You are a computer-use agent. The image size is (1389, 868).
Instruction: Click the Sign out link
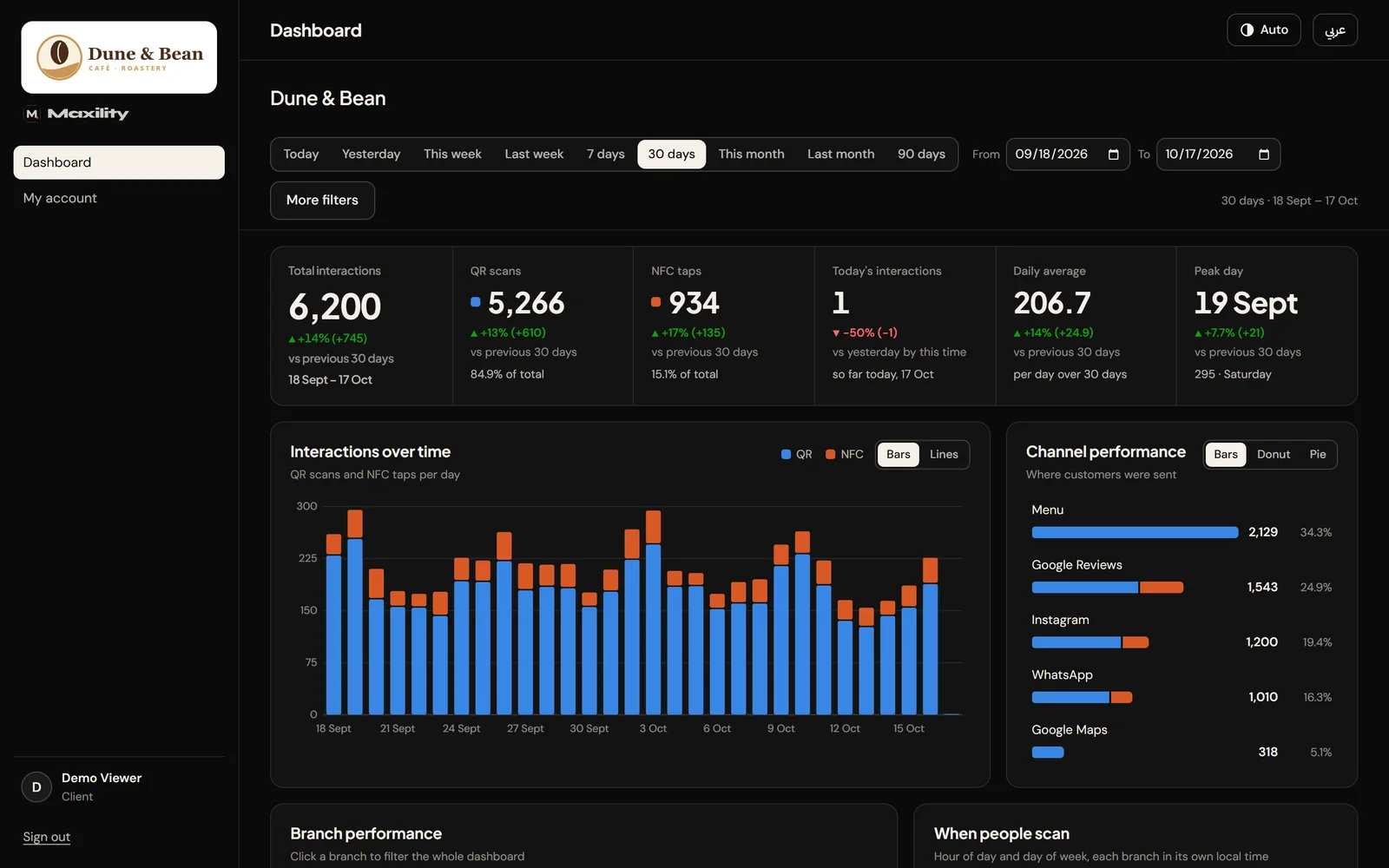[x=47, y=837]
